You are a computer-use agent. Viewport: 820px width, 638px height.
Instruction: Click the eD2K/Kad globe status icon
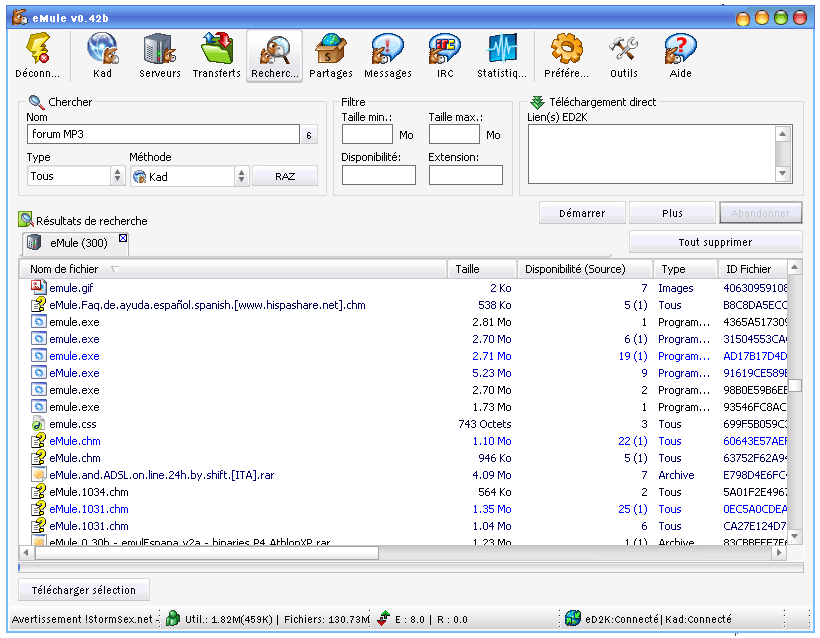point(573,618)
